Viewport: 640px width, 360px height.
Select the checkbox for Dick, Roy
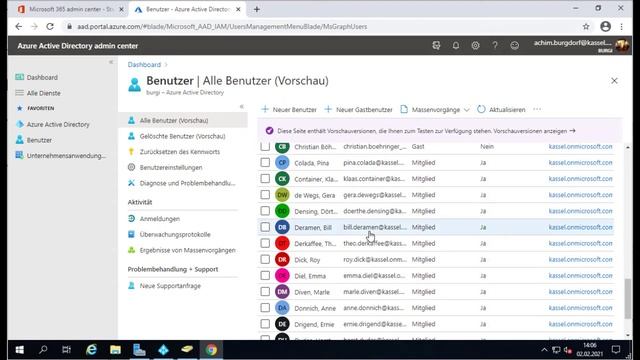(x=265, y=259)
